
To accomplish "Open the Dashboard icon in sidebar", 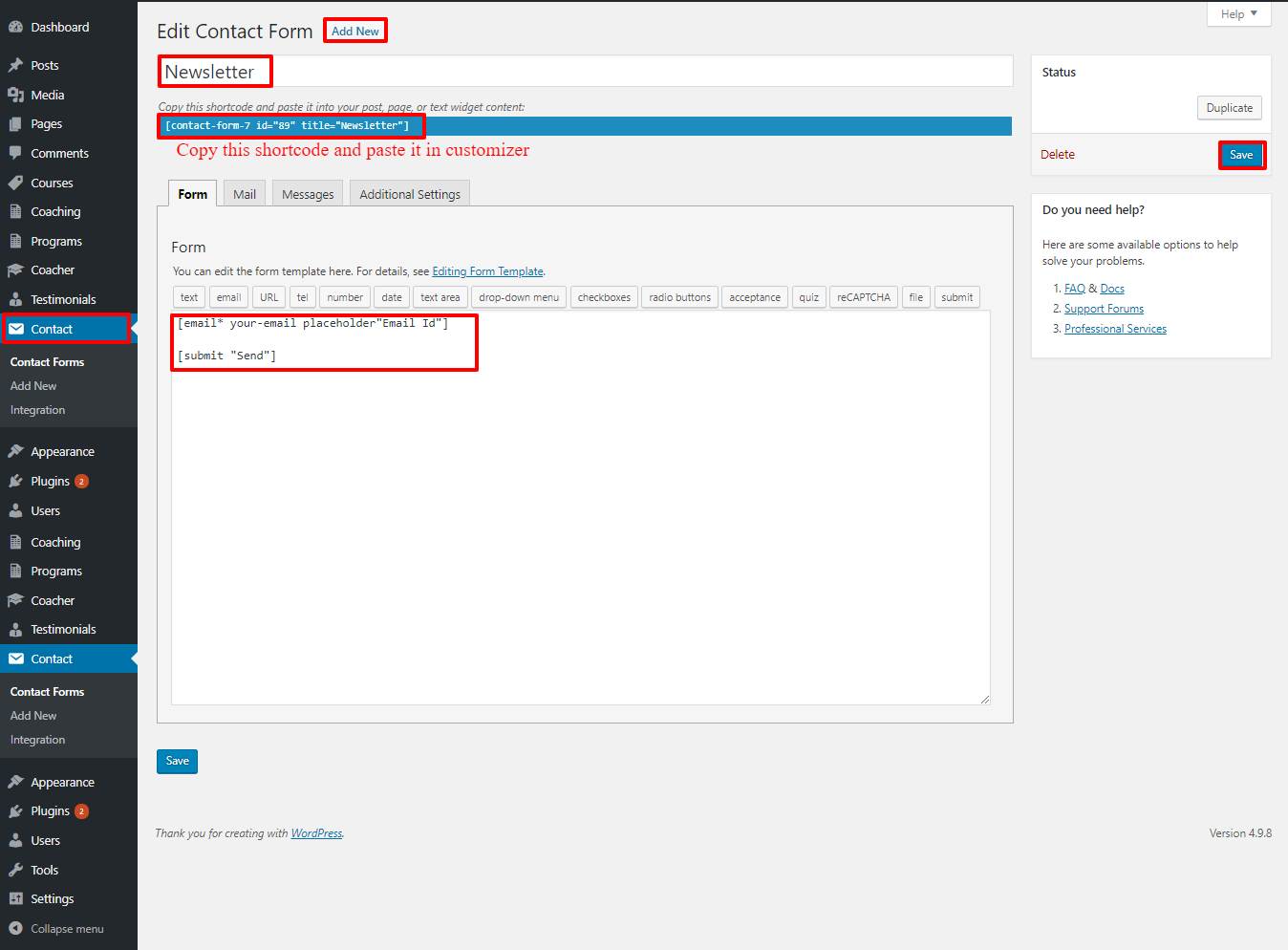I will coord(15,28).
